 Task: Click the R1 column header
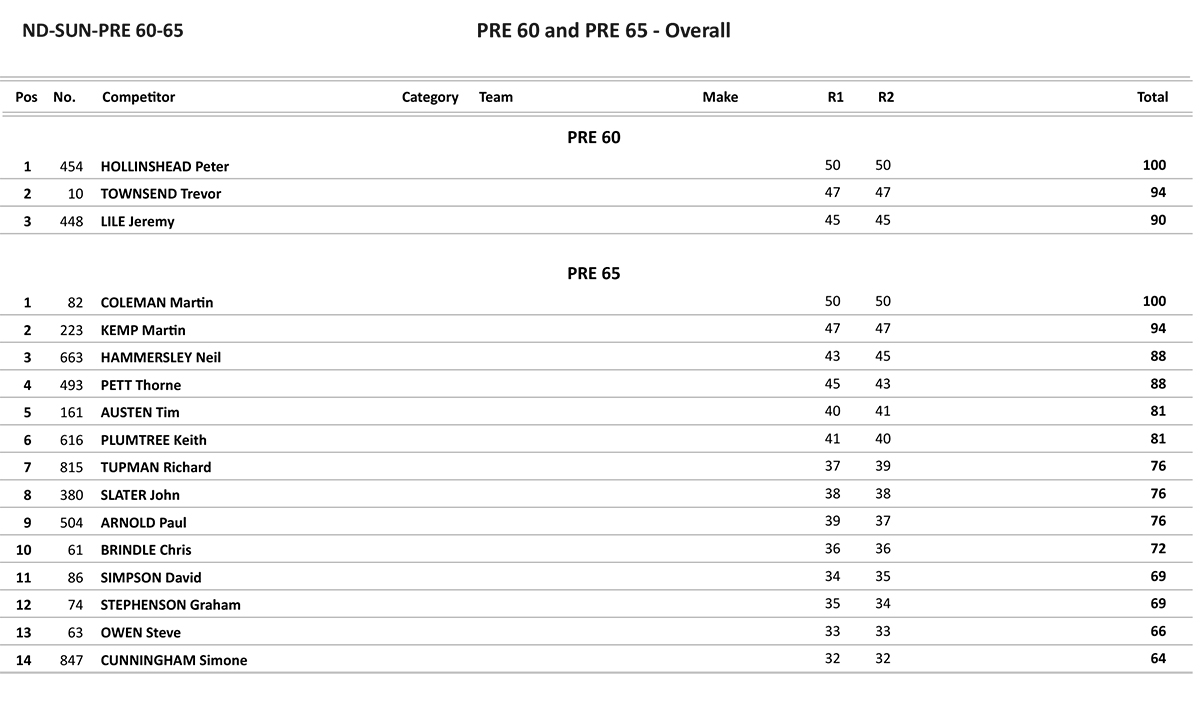[835, 97]
